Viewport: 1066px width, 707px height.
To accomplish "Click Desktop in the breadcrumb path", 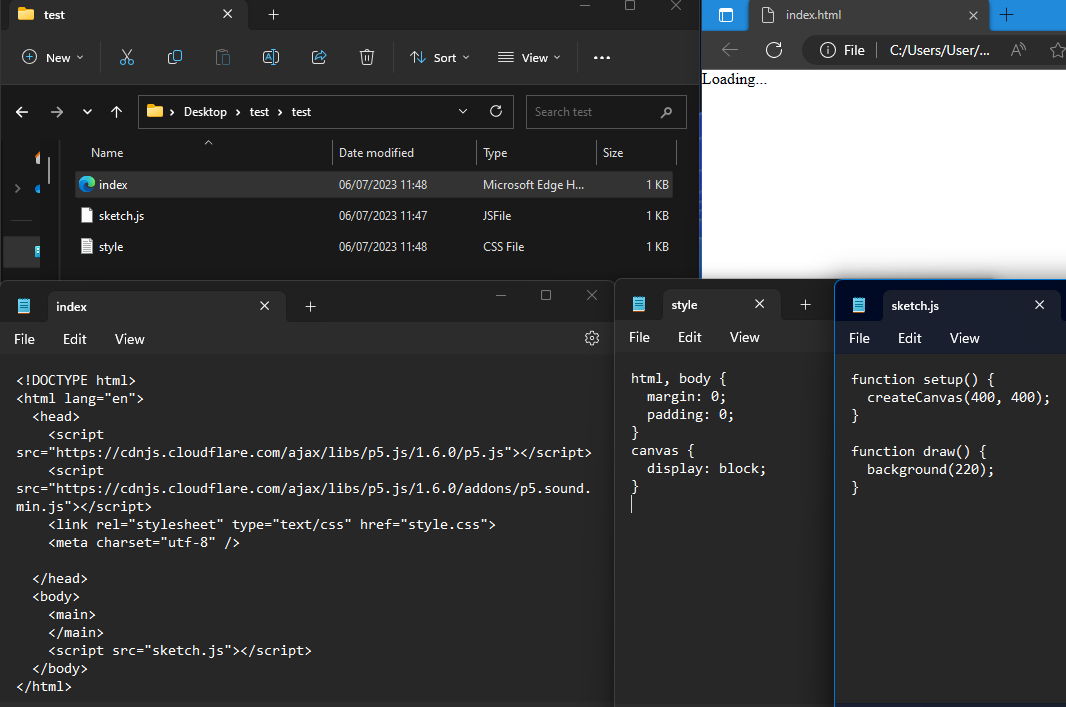I will (205, 112).
